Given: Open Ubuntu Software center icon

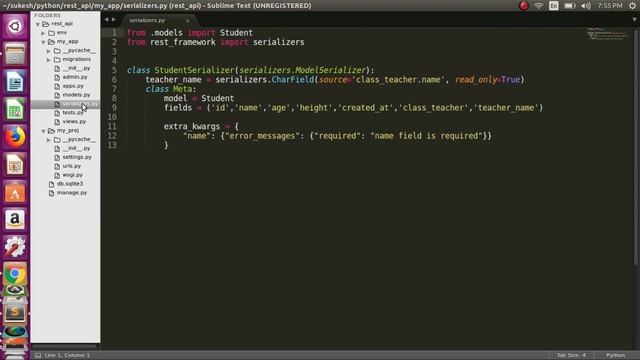Looking at the screenshot, I should tap(15, 192).
